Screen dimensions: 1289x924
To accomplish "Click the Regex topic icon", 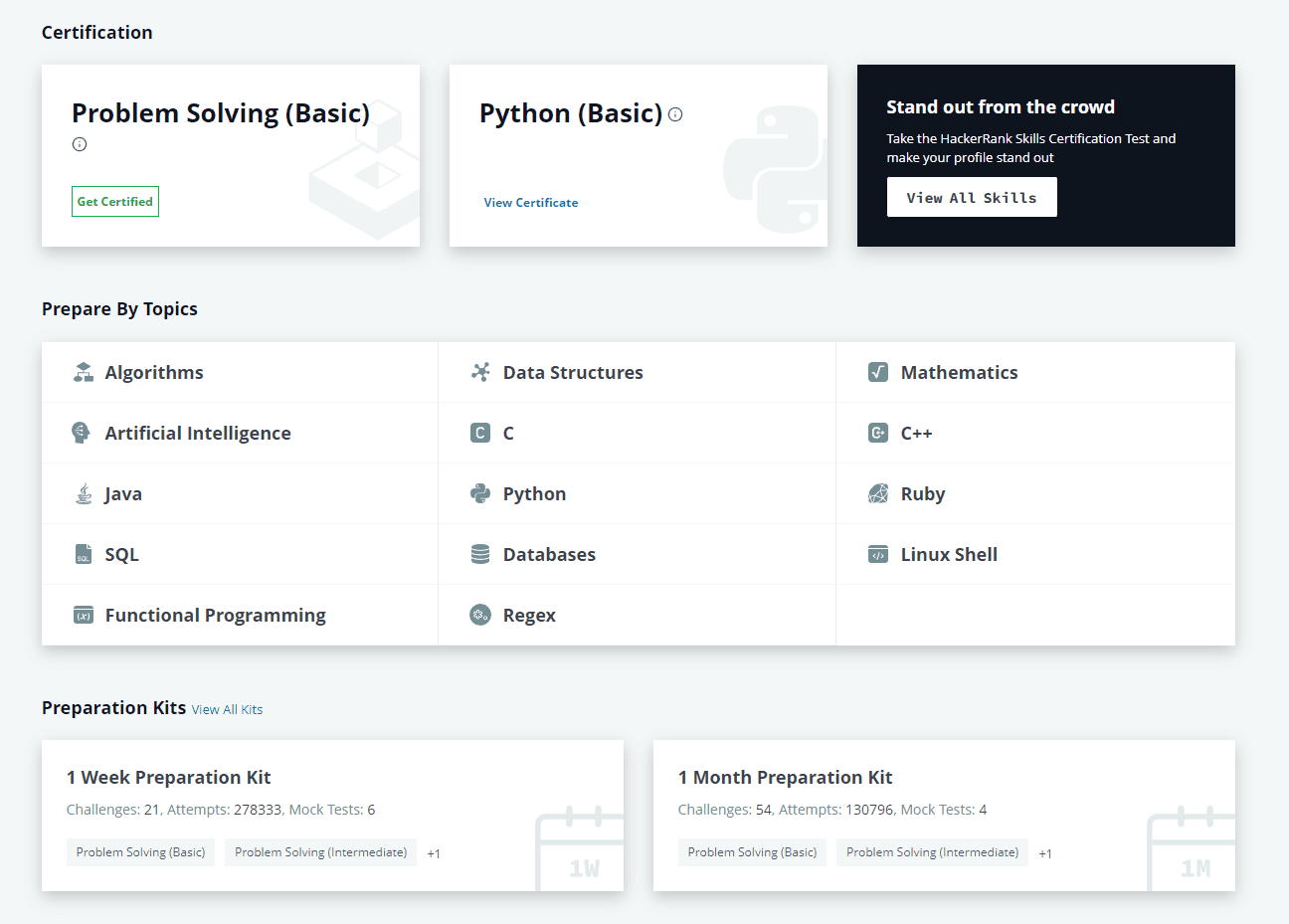I will tap(480, 615).
